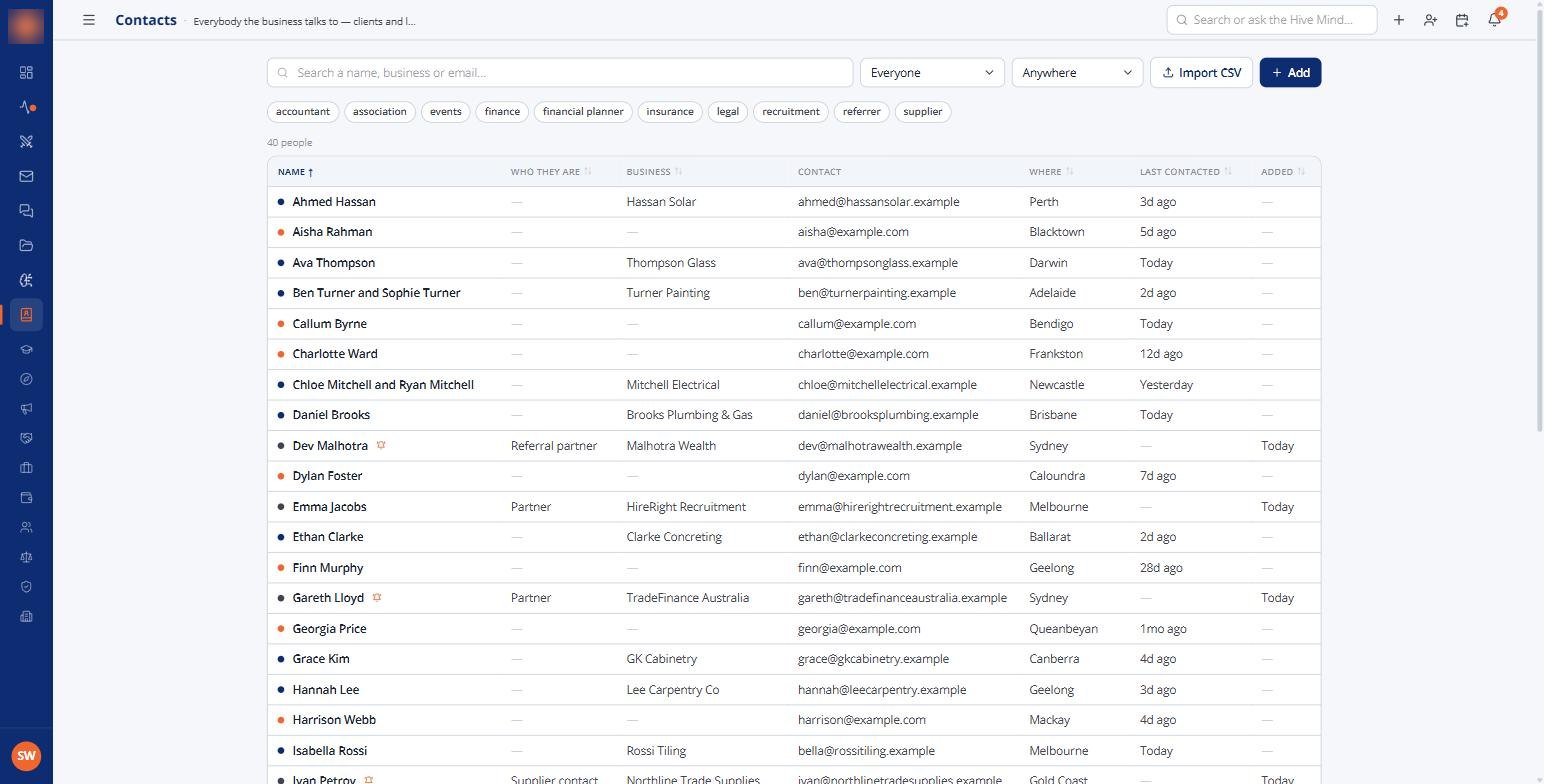The height and width of the screenshot is (784, 1544).
Task: Open the chat bubbles icon in sidebar
Action: click(26, 211)
